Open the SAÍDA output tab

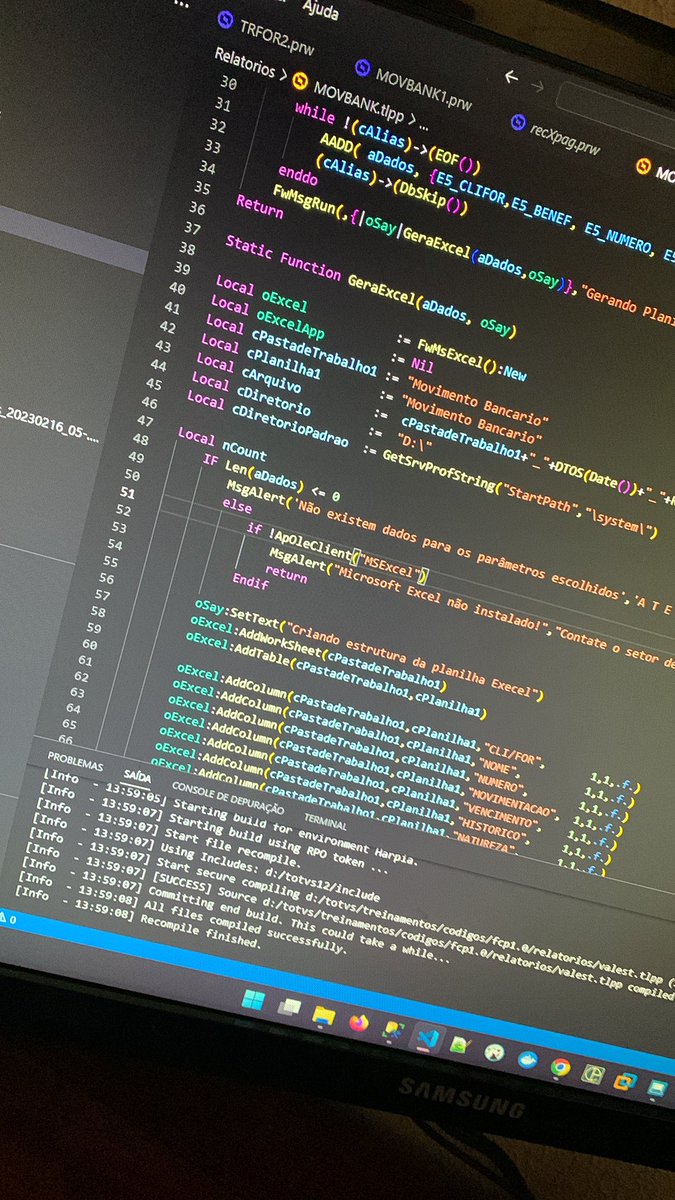(137, 776)
